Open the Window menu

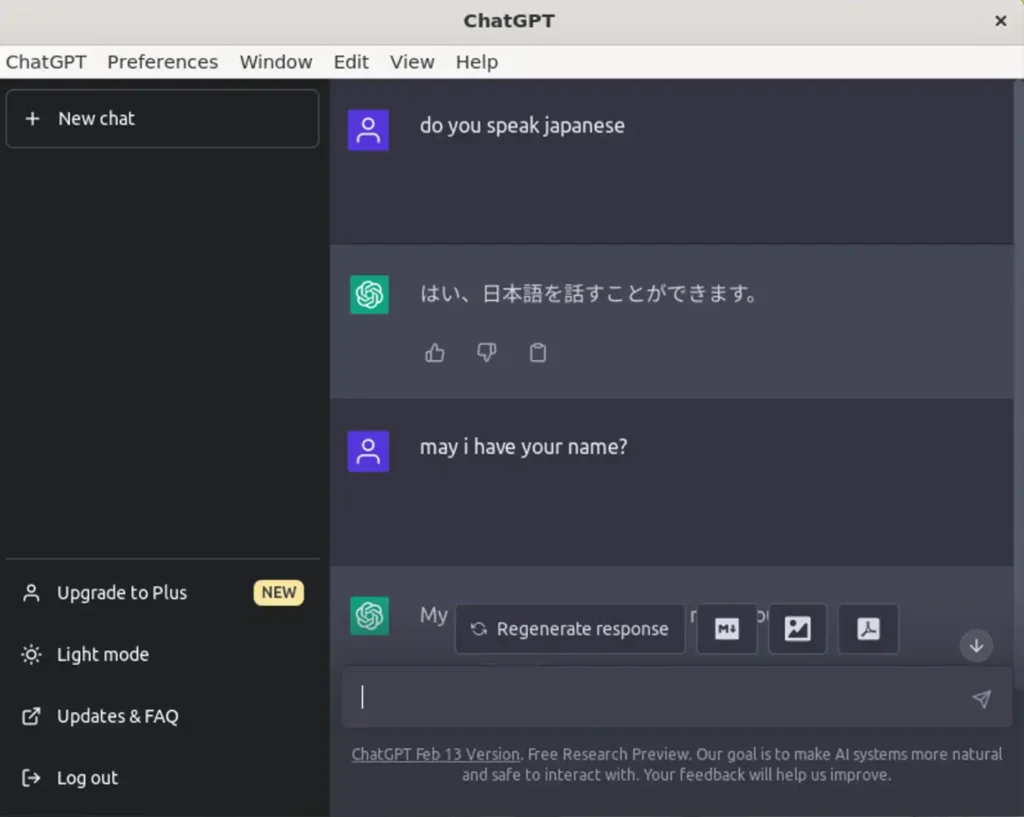(276, 62)
